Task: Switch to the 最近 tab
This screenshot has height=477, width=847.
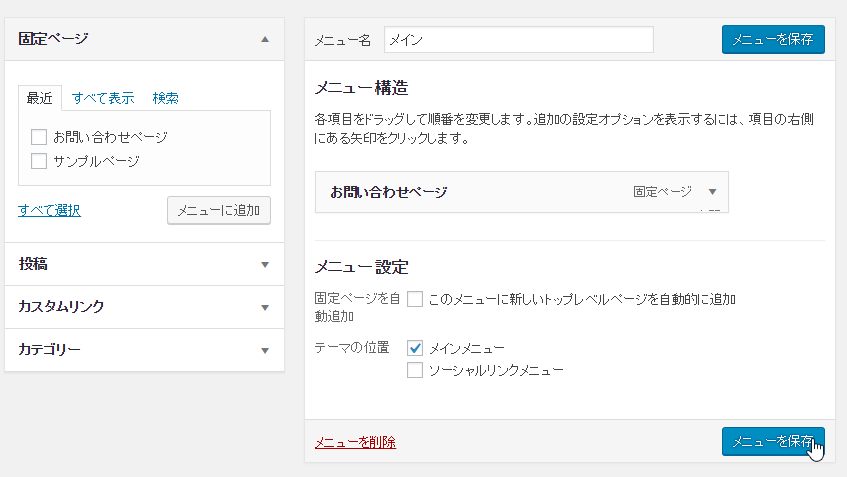Action: coord(40,98)
